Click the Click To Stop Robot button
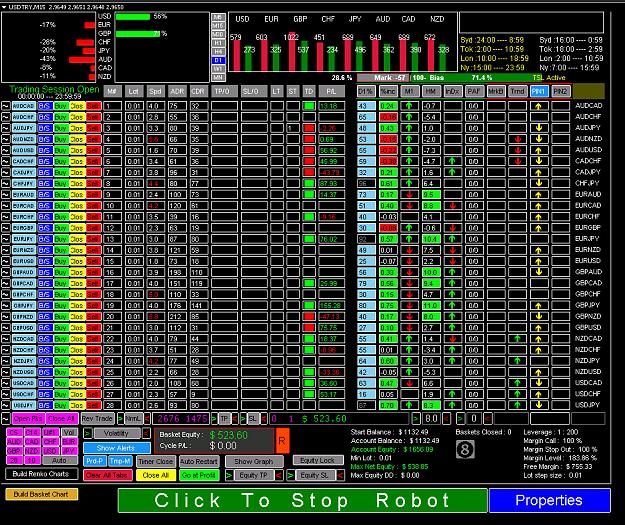The image size is (625, 525). pos(303,501)
